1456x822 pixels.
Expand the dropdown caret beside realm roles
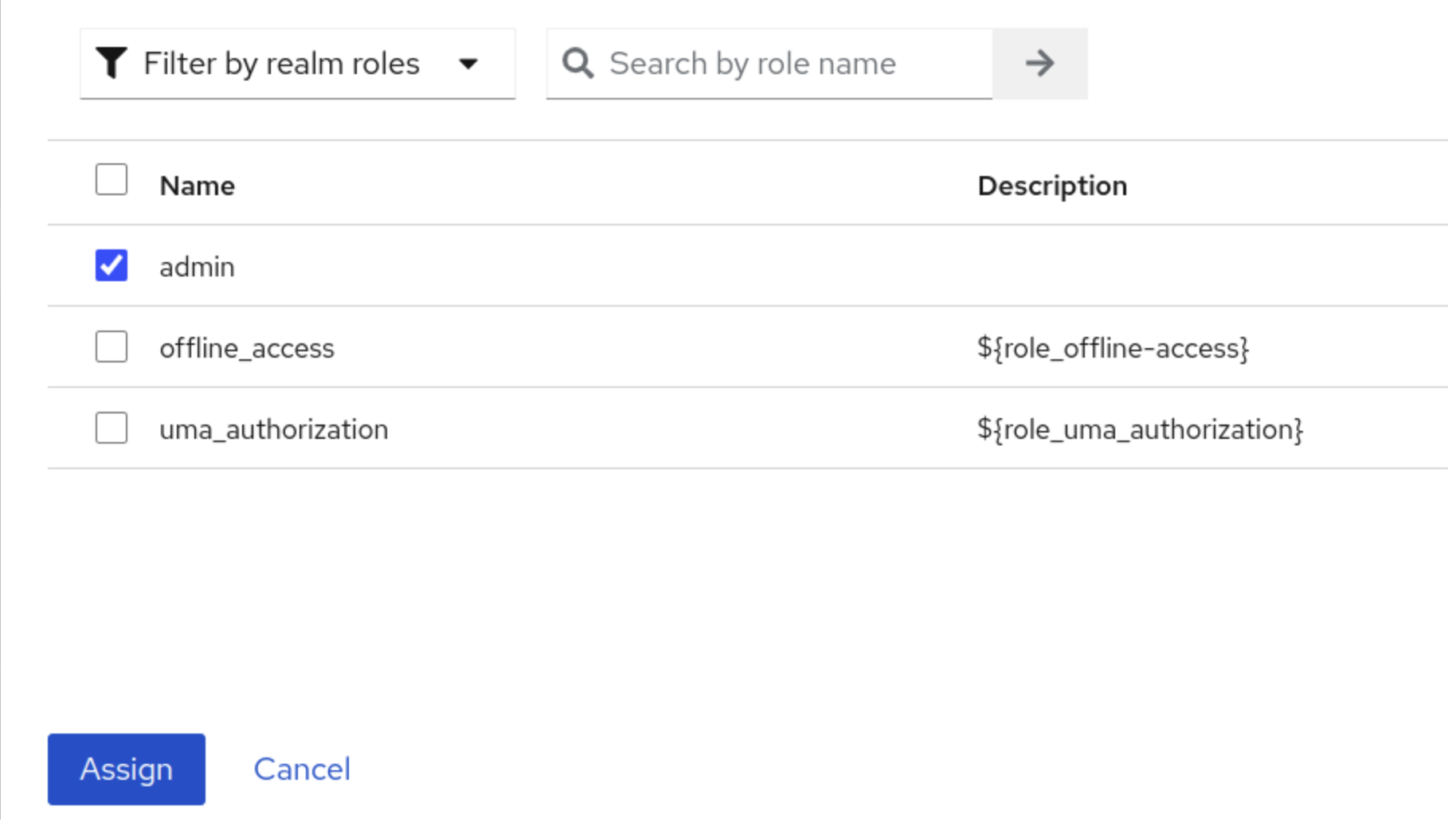click(x=468, y=64)
